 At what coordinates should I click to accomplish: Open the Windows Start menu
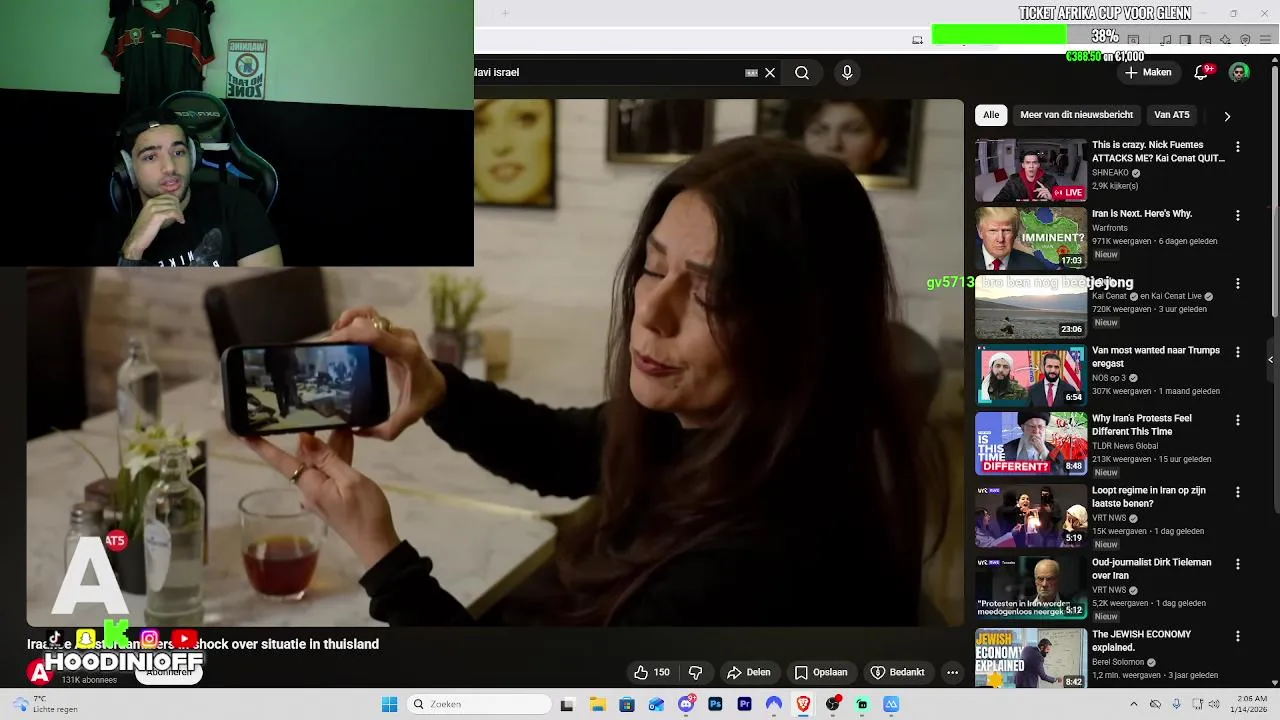390,704
